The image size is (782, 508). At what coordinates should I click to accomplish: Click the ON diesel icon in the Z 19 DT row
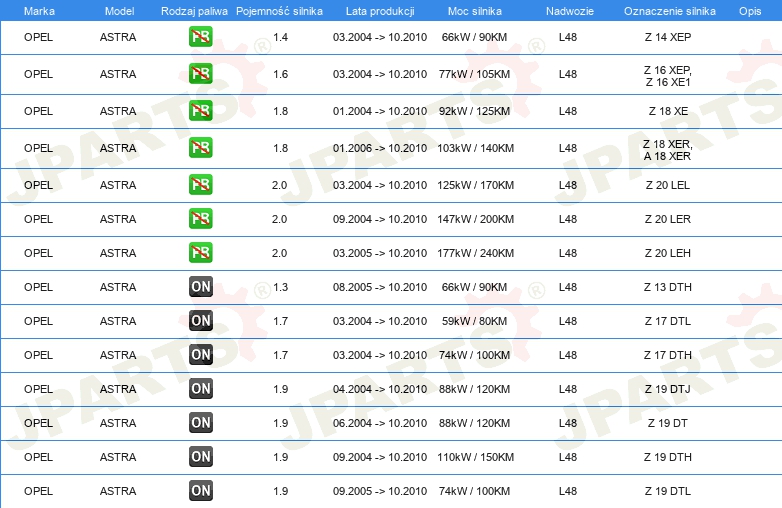(x=200, y=423)
